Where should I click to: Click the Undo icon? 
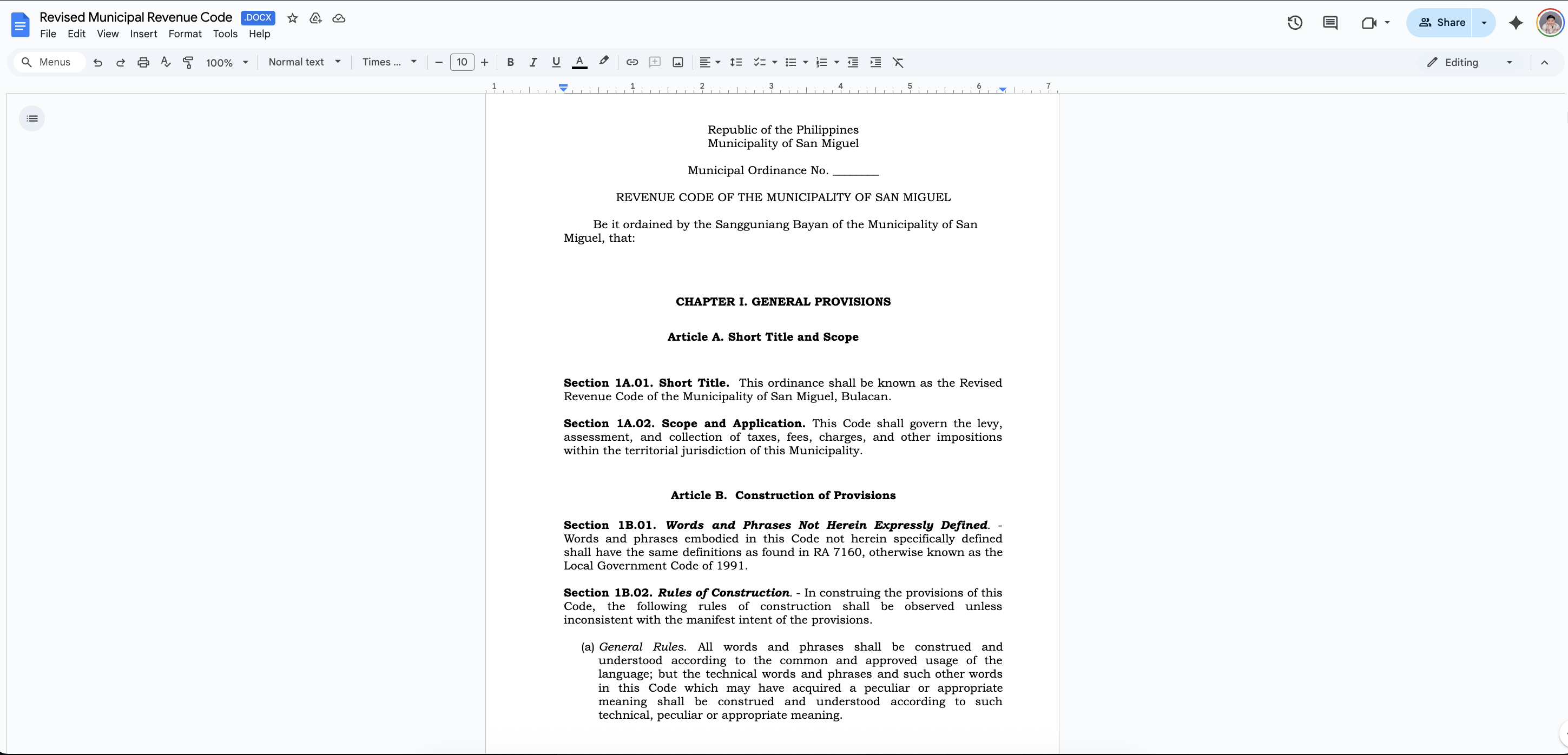pos(97,62)
